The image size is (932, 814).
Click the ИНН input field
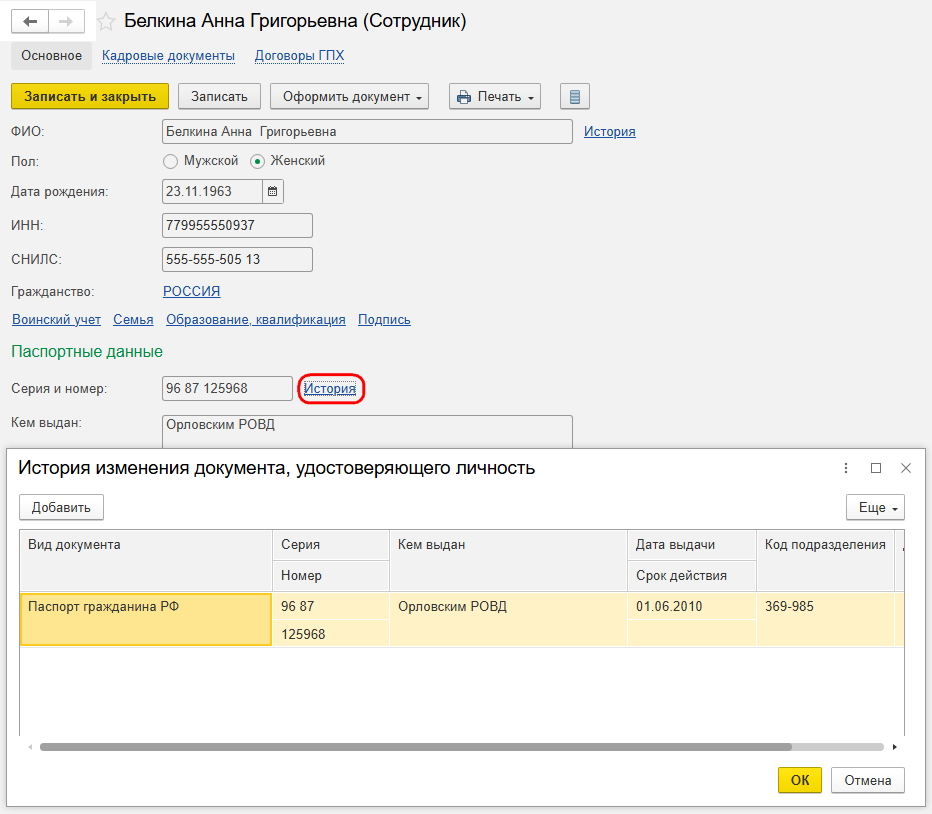[x=237, y=225]
